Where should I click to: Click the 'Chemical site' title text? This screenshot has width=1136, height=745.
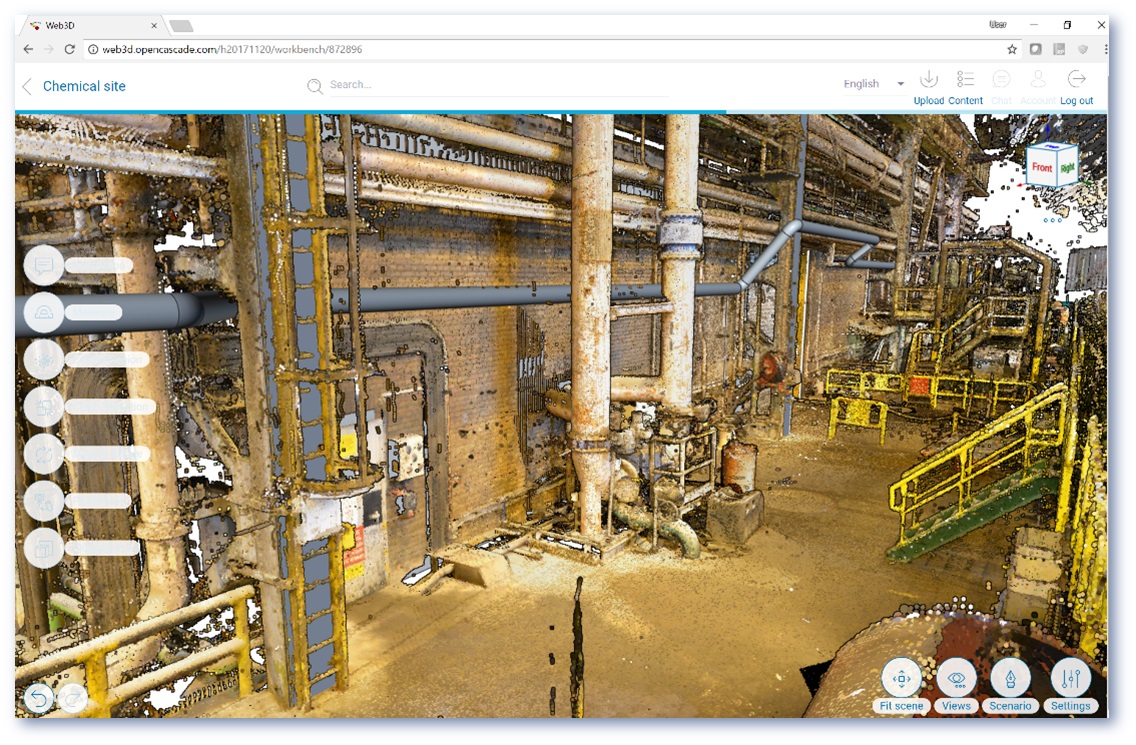point(84,86)
